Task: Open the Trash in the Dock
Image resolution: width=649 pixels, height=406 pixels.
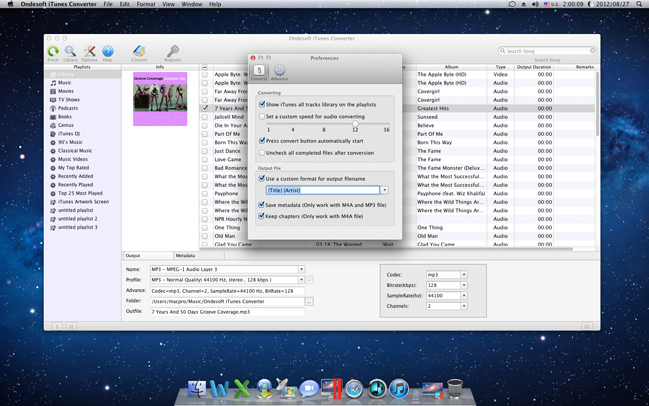Action: pos(455,389)
